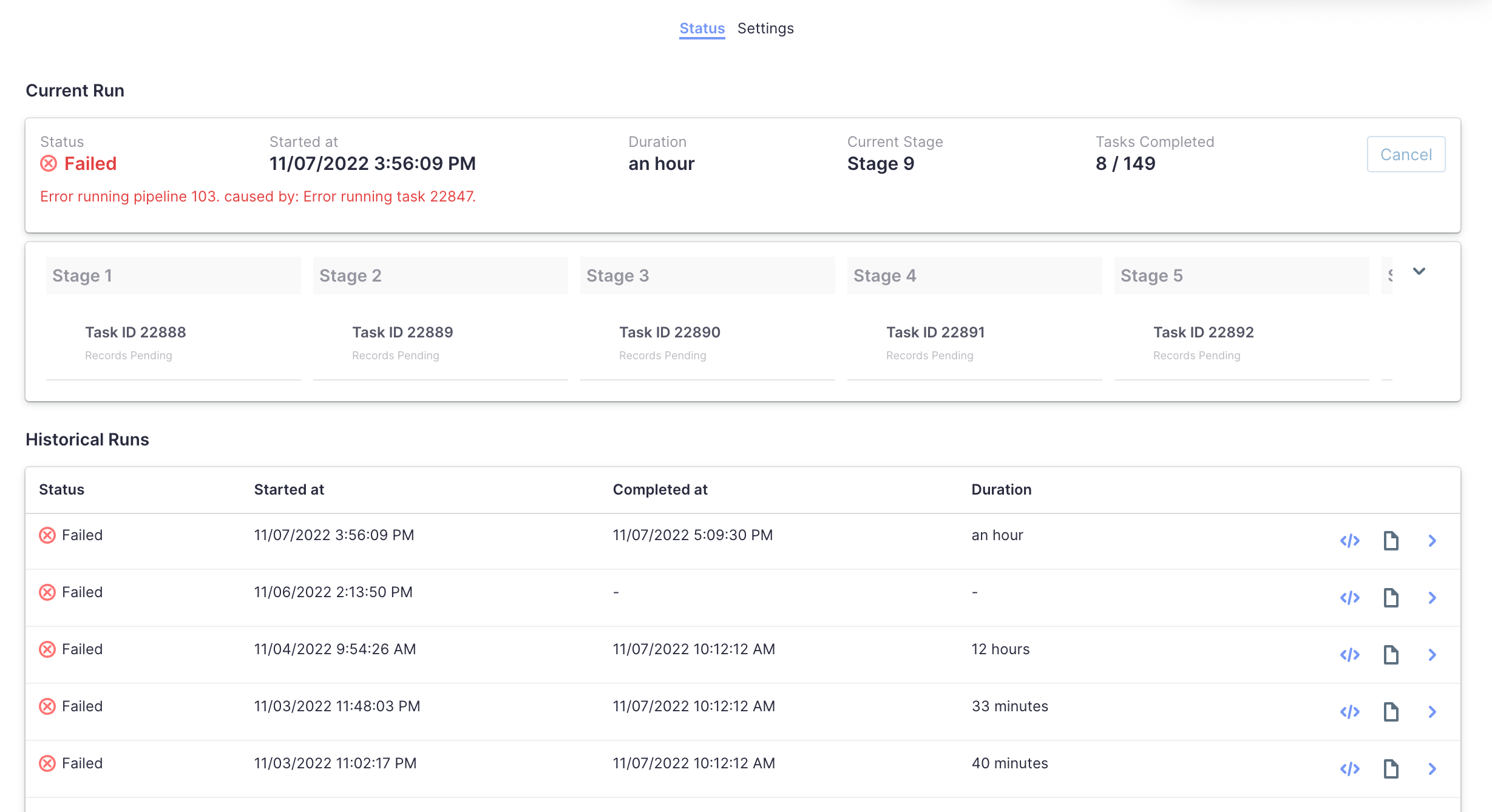
Task: Expand details of 3:56:09 PM run
Action: pos(1432,541)
